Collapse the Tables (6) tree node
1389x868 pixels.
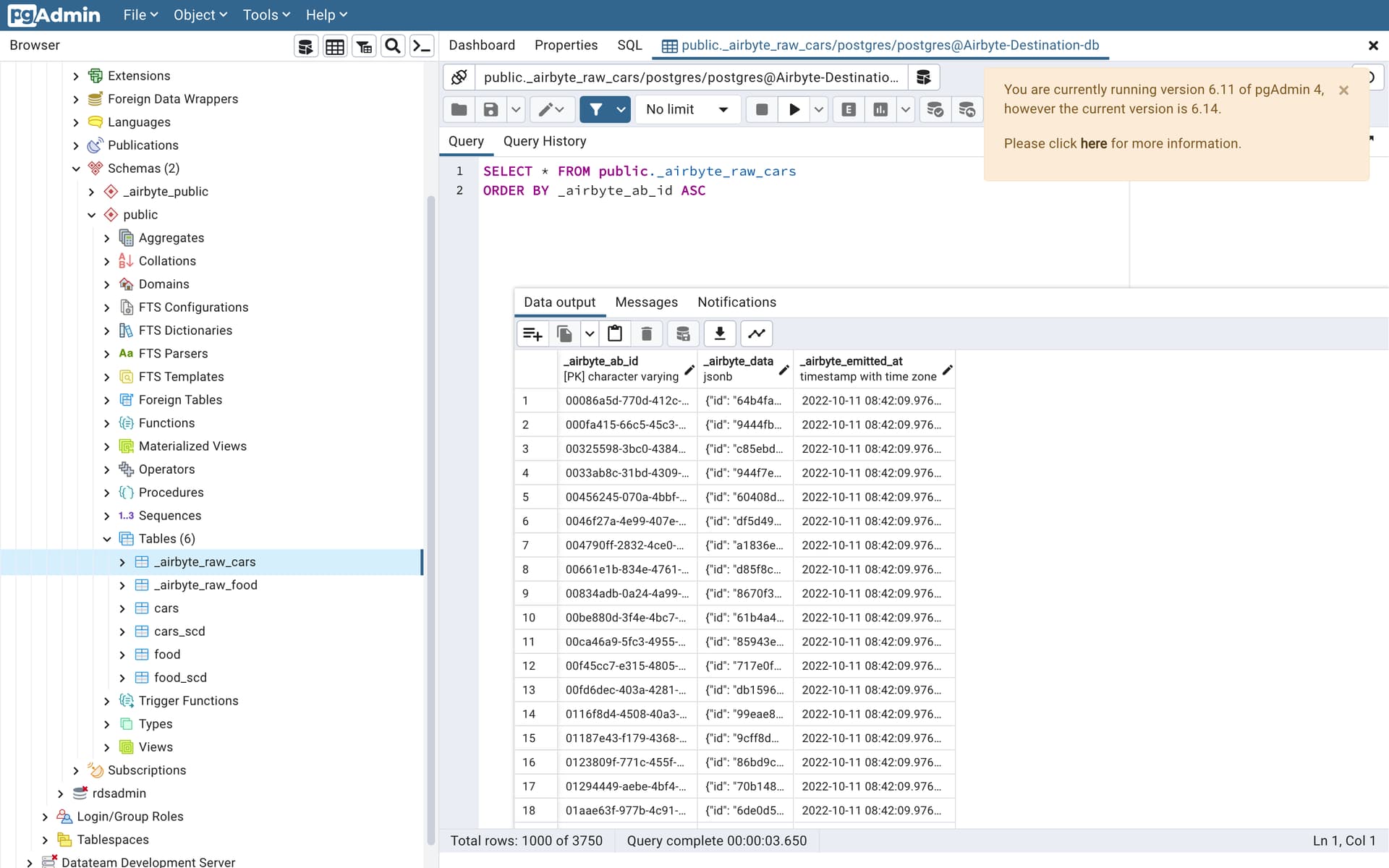(107, 539)
